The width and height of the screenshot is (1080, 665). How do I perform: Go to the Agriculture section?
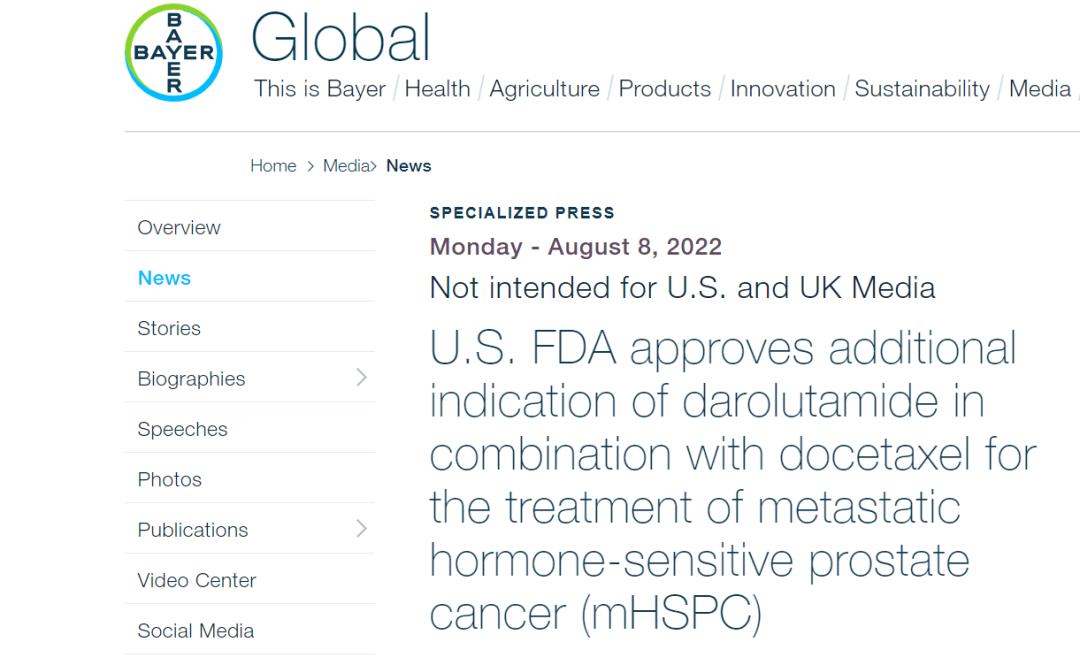tap(544, 89)
